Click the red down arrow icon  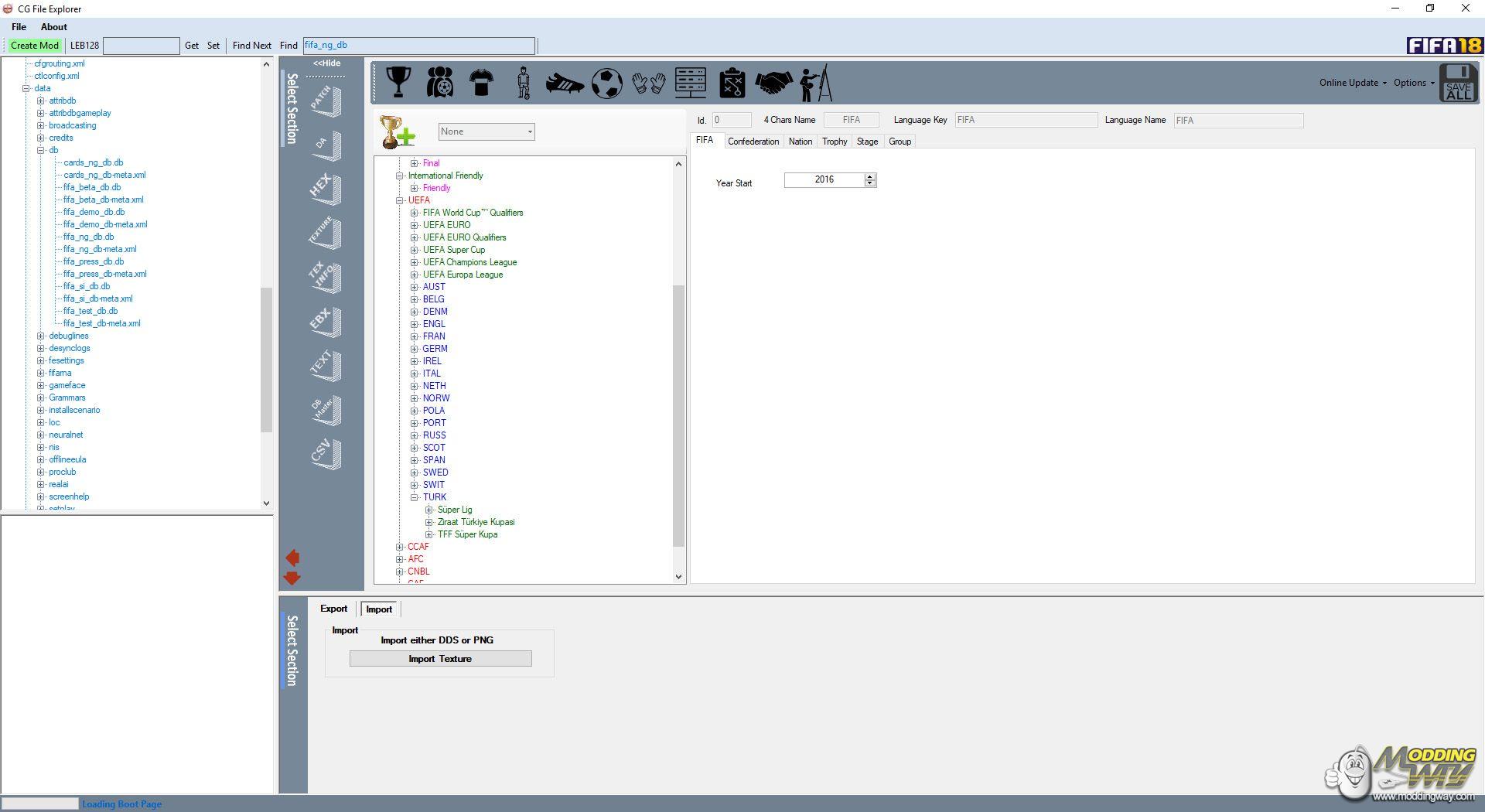click(x=292, y=578)
